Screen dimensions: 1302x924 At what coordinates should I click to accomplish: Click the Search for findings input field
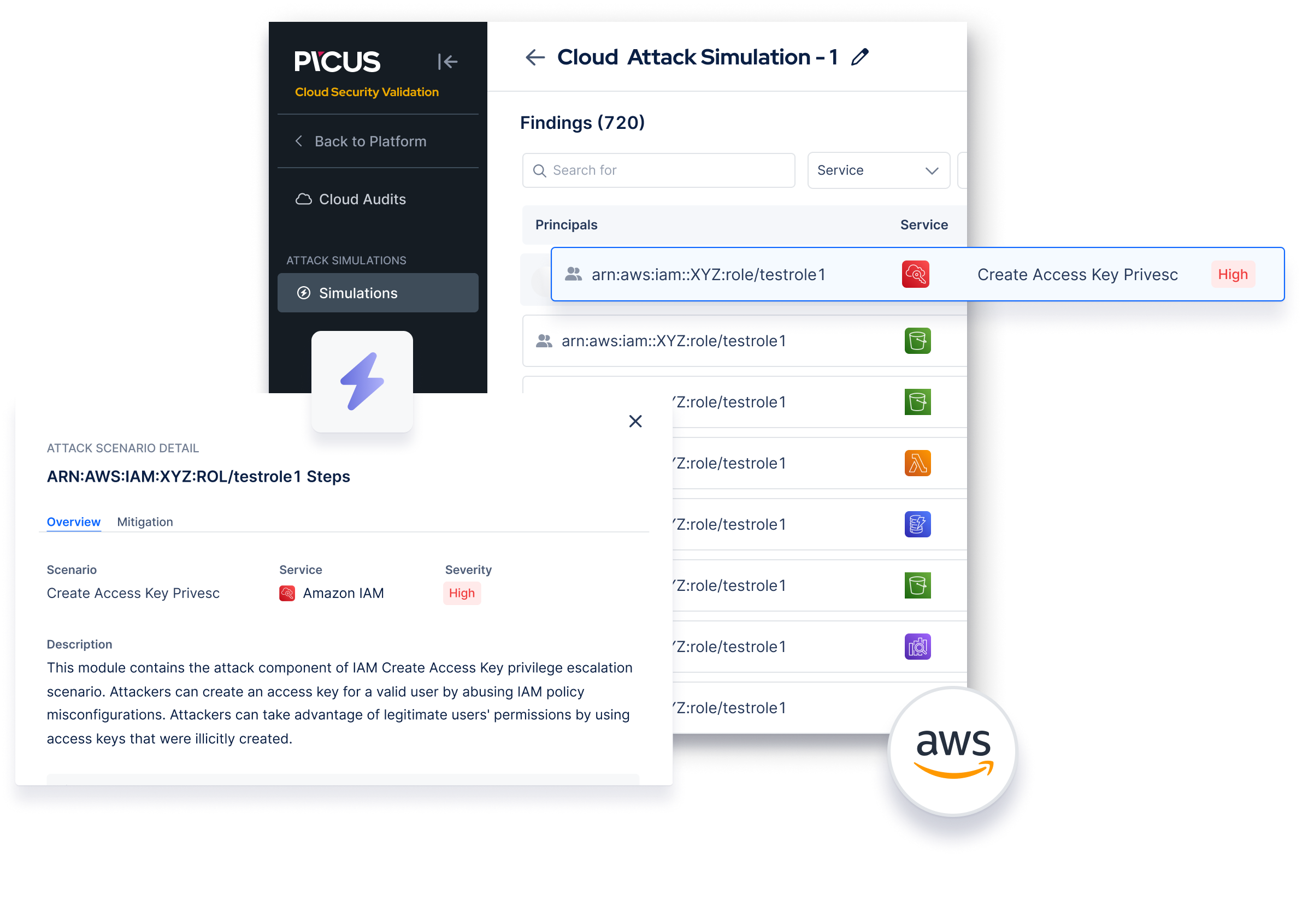coord(659,170)
